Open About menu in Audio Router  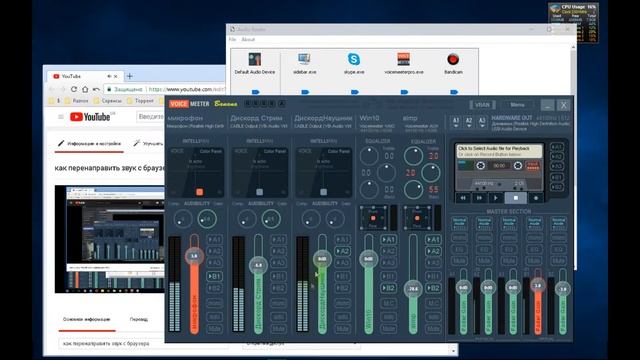point(248,40)
